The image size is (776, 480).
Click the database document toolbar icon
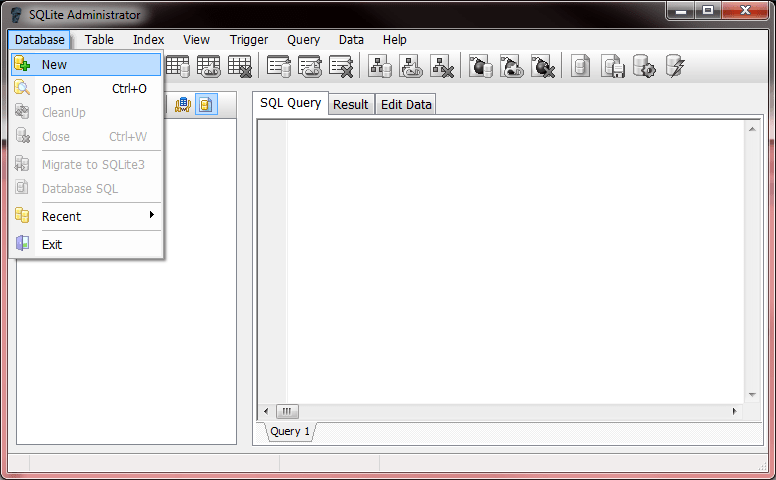pyautogui.click(x=580, y=66)
